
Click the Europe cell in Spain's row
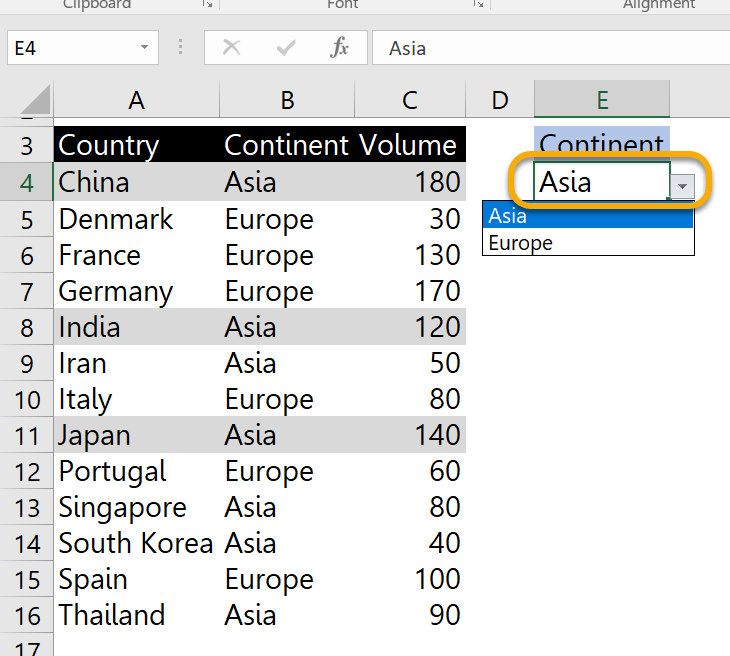click(x=287, y=580)
